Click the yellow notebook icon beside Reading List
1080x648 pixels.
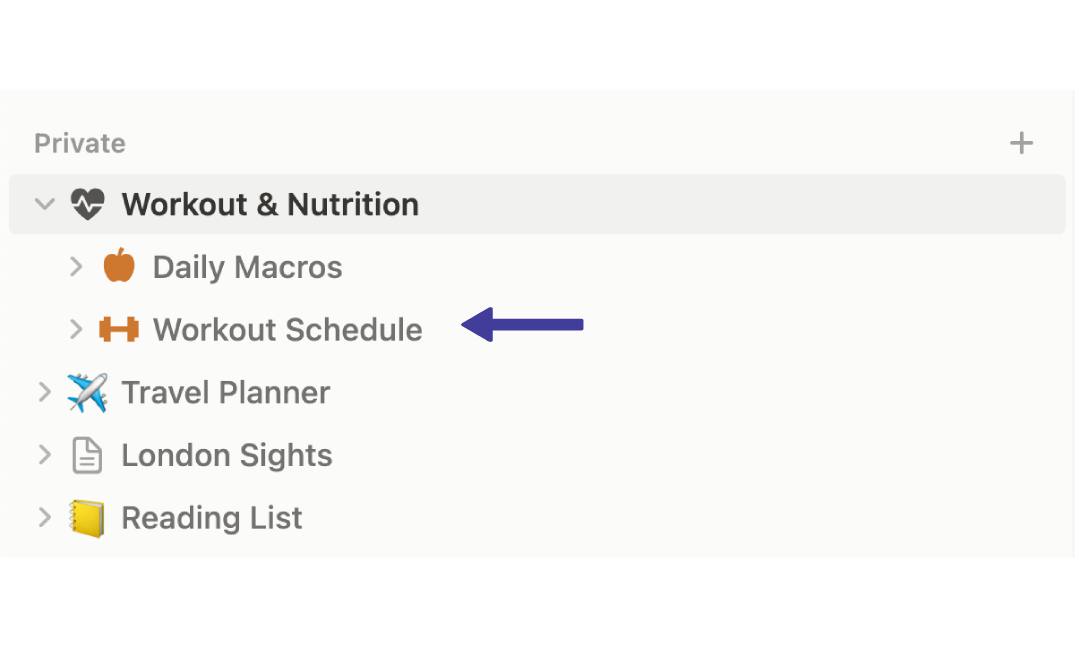[87, 518]
